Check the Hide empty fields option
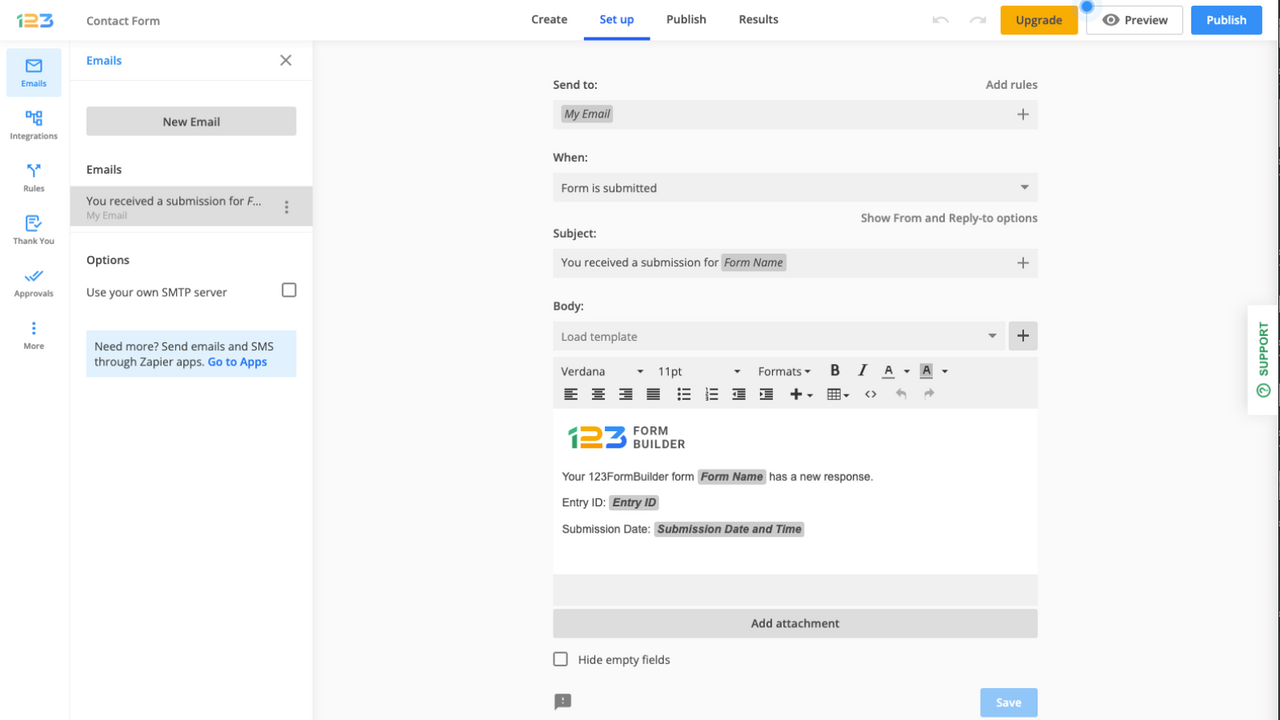Viewport: 1280px width, 720px height. tap(561, 659)
